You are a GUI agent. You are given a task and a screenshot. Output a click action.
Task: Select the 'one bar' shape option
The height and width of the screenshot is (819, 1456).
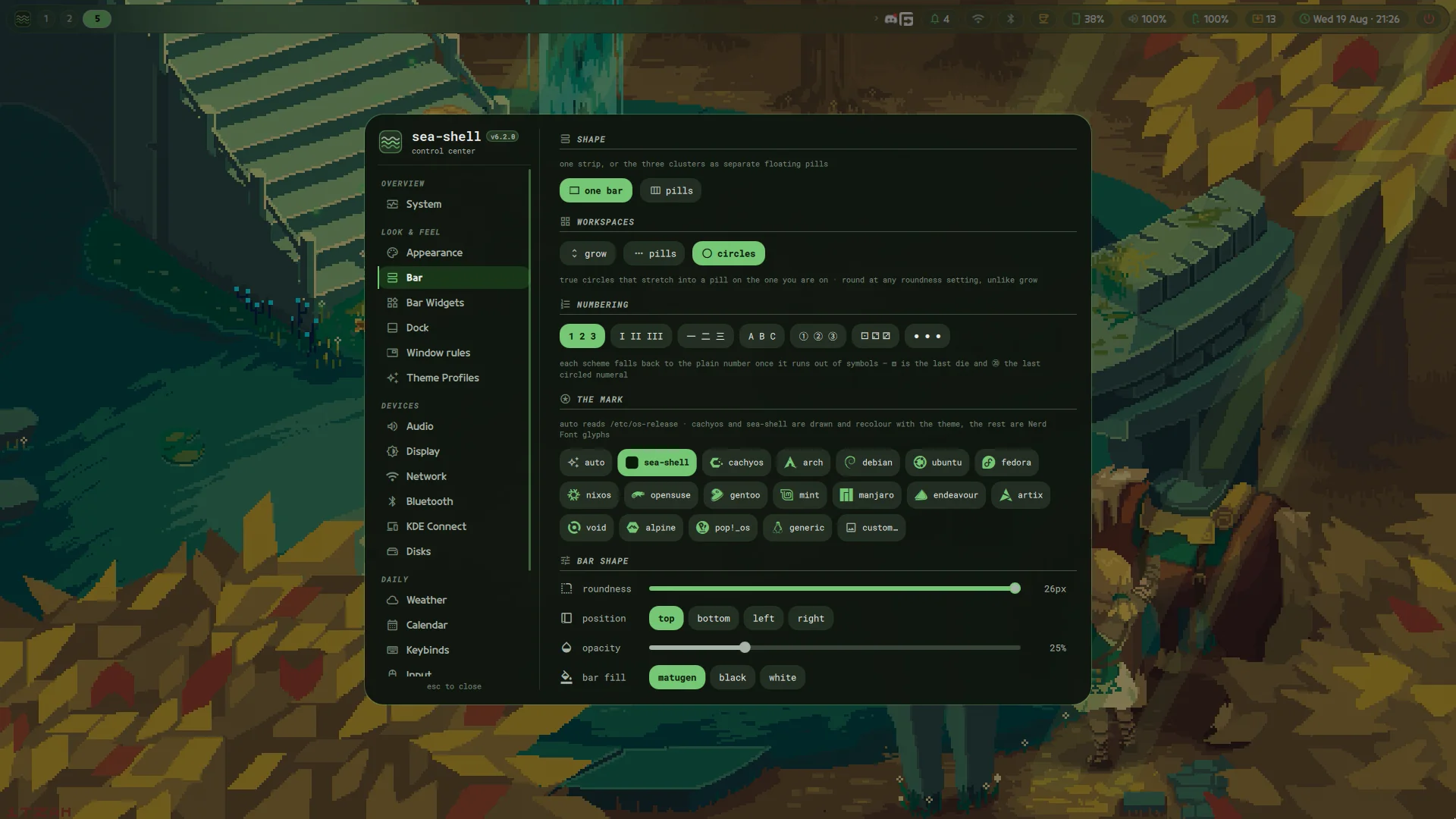595,191
